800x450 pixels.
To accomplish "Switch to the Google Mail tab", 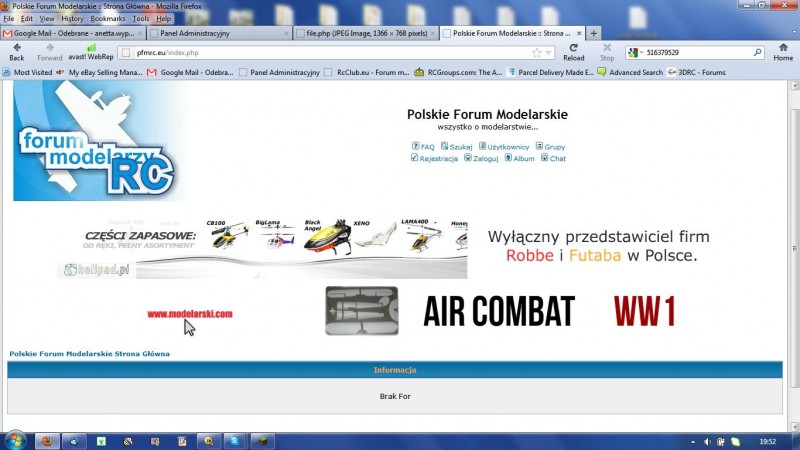I will pos(73,33).
